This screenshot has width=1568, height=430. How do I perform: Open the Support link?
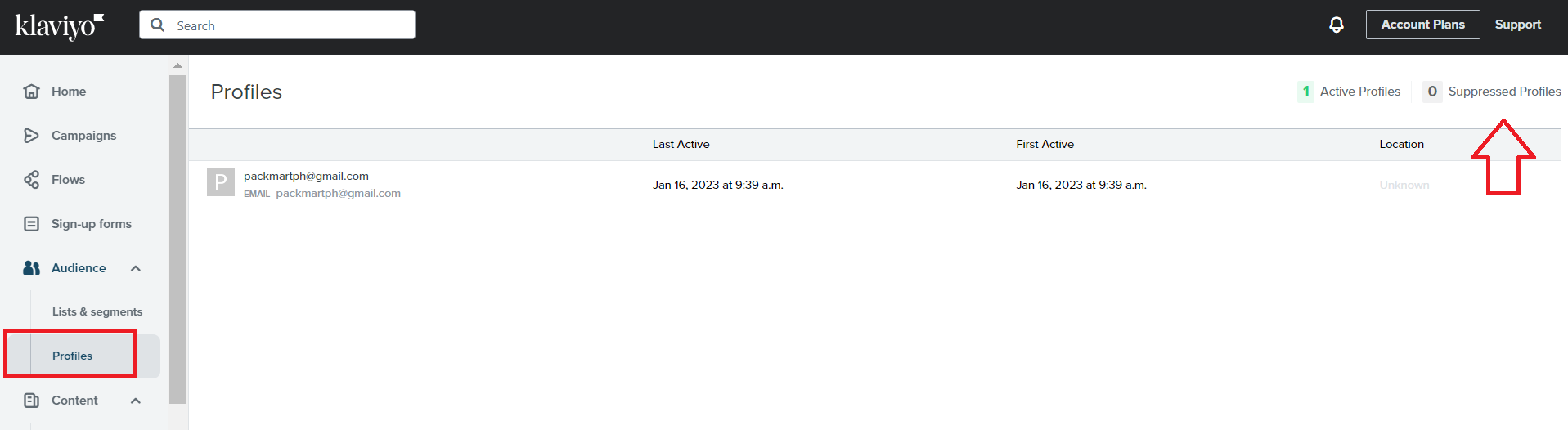(1517, 25)
